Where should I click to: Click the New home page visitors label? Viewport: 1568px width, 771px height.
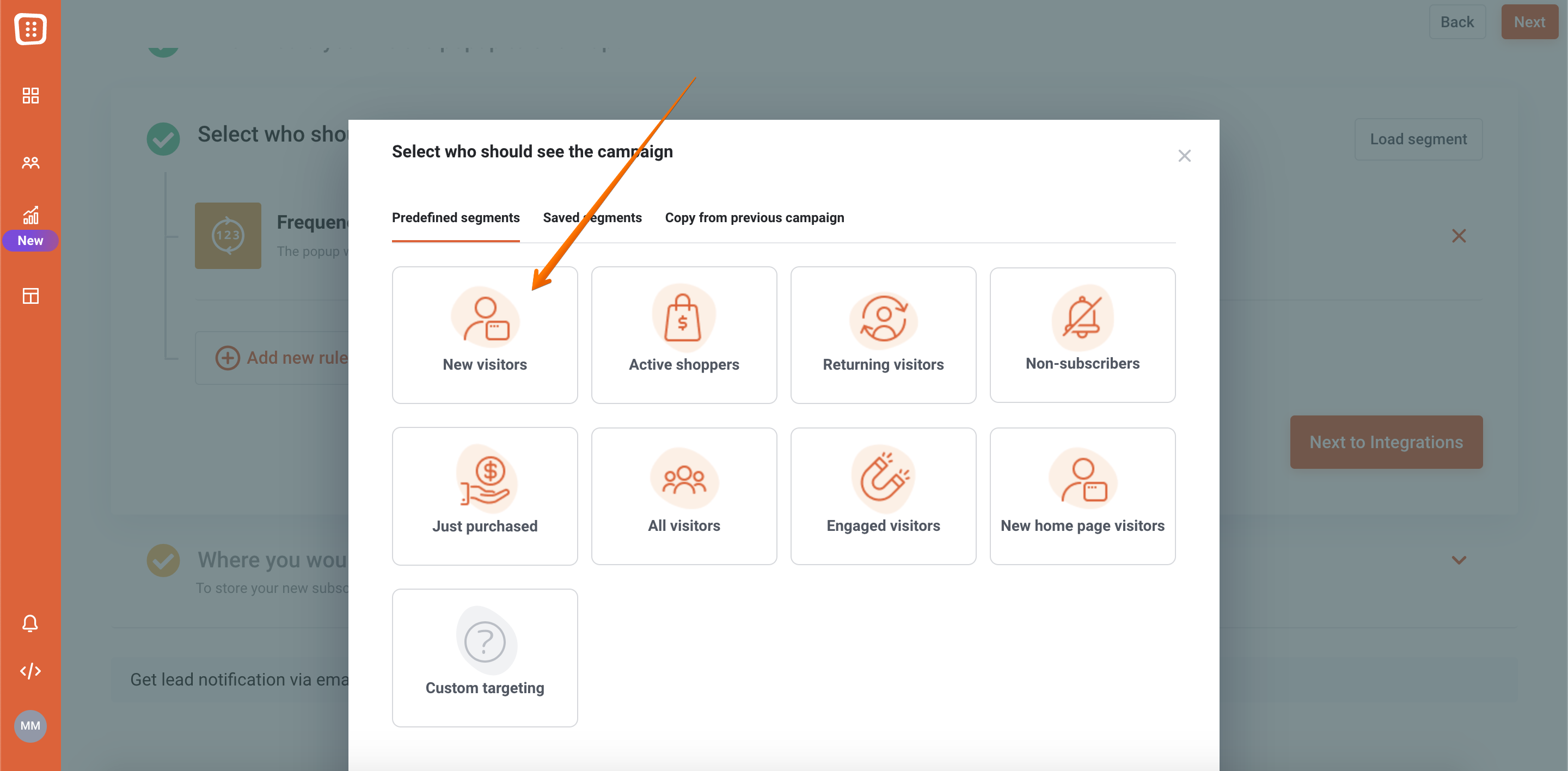[1082, 526]
